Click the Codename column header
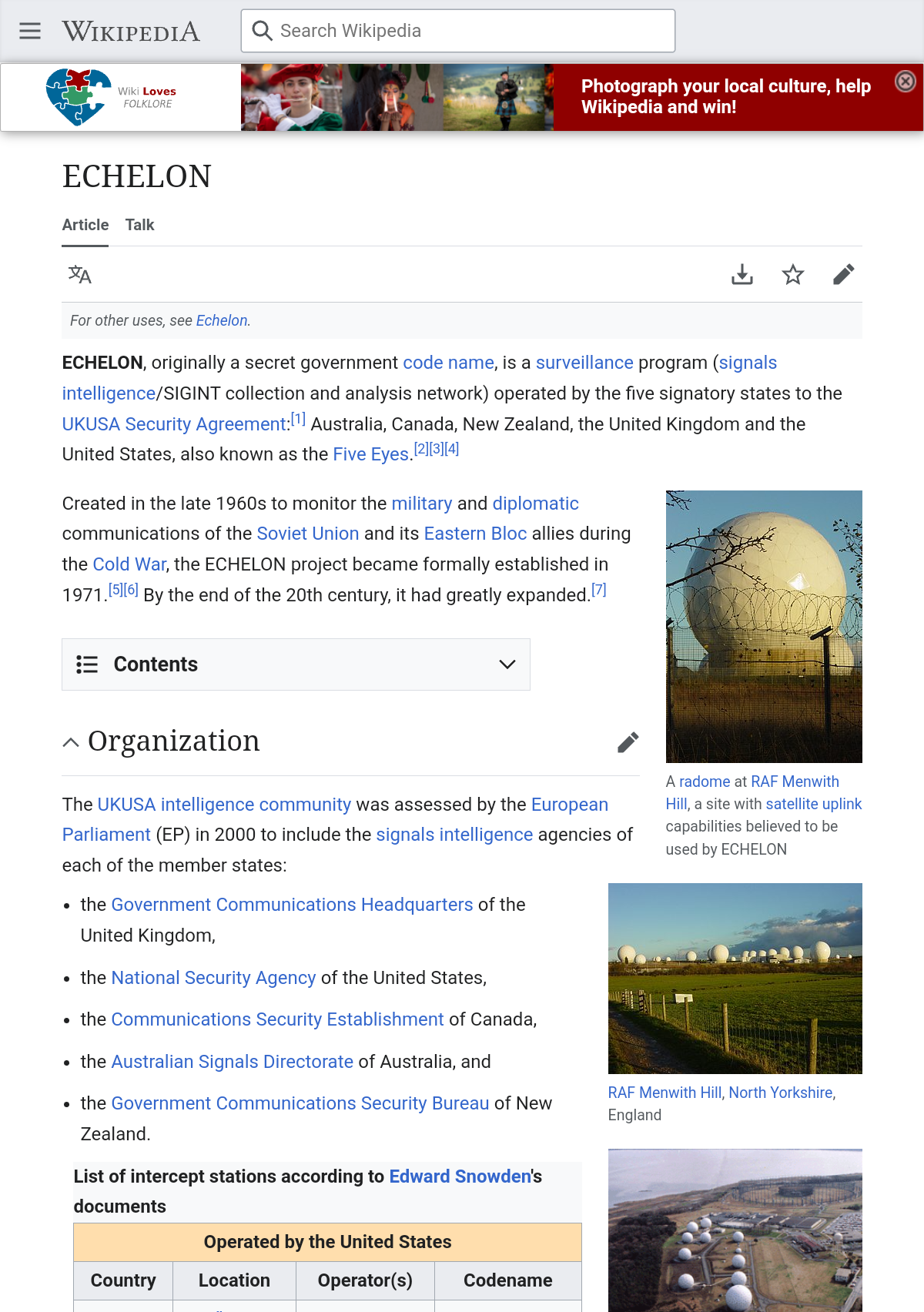 click(508, 1280)
